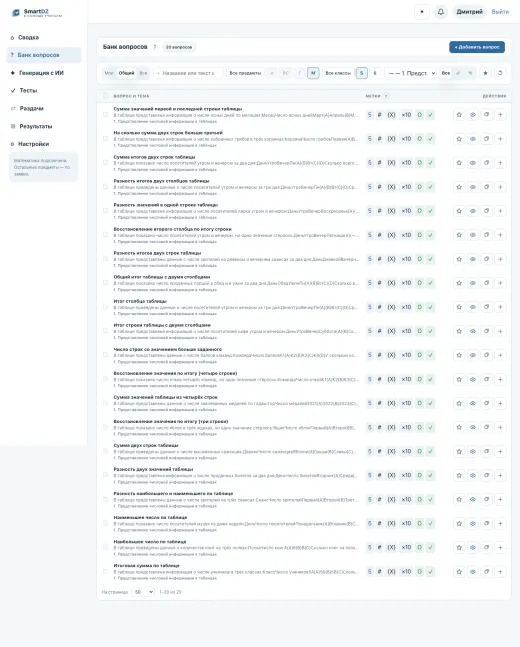Viewport: 520px width, 647px height.
Task: Click the plus icon on the last question row
Action: pyautogui.click(x=500, y=571)
